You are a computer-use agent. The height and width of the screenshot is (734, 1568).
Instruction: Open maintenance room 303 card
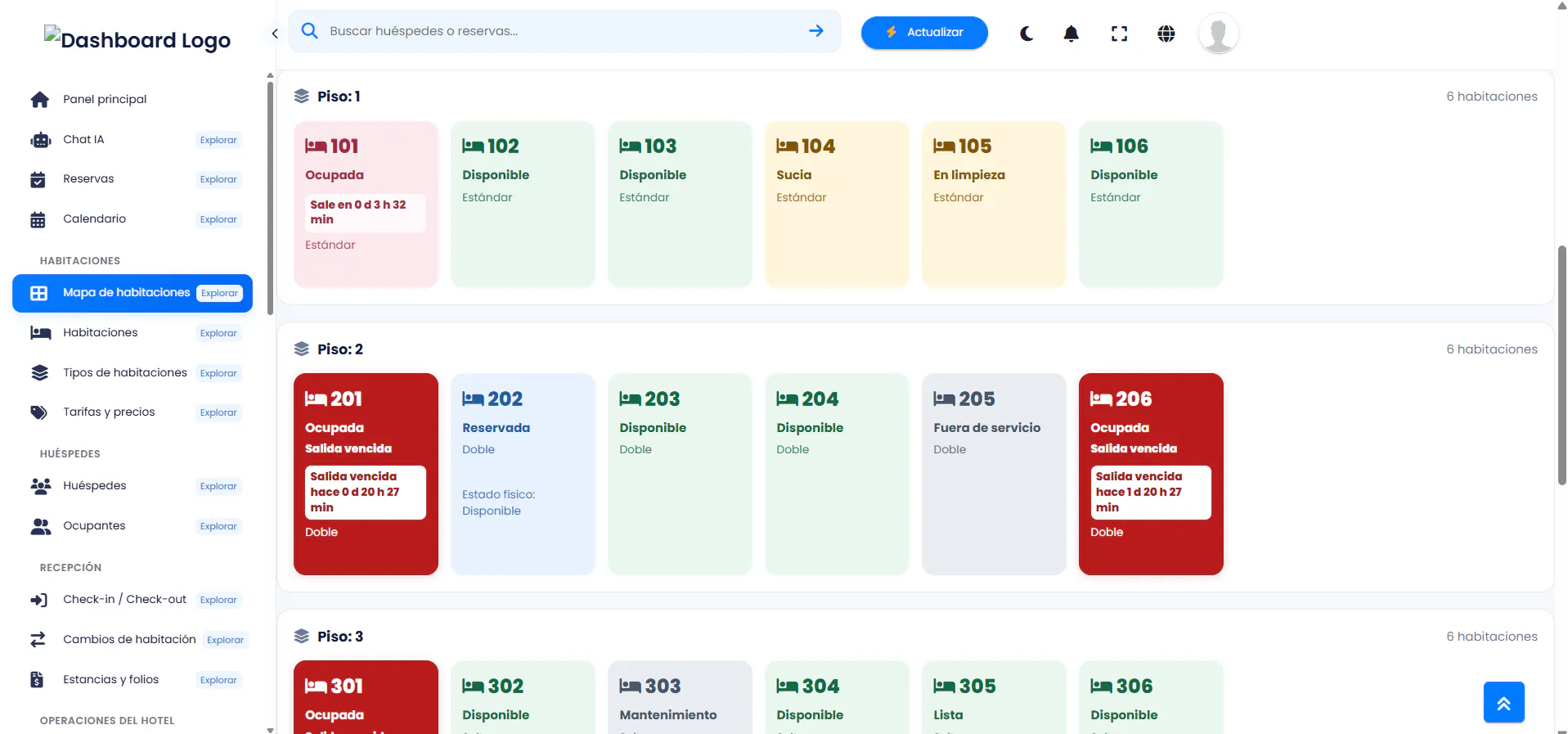(x=680, y=697)
